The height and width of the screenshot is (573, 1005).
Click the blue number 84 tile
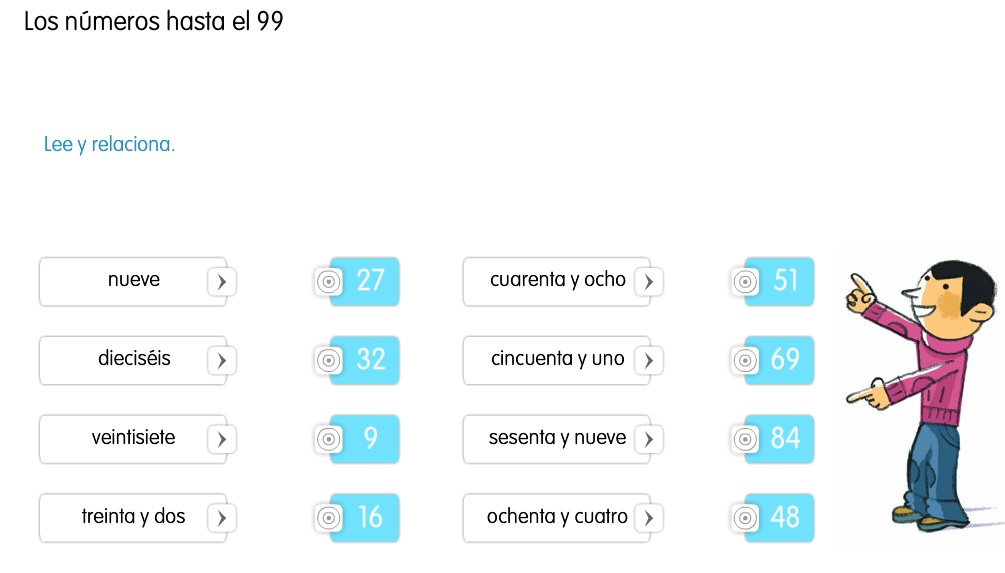(x=780, y=439)
